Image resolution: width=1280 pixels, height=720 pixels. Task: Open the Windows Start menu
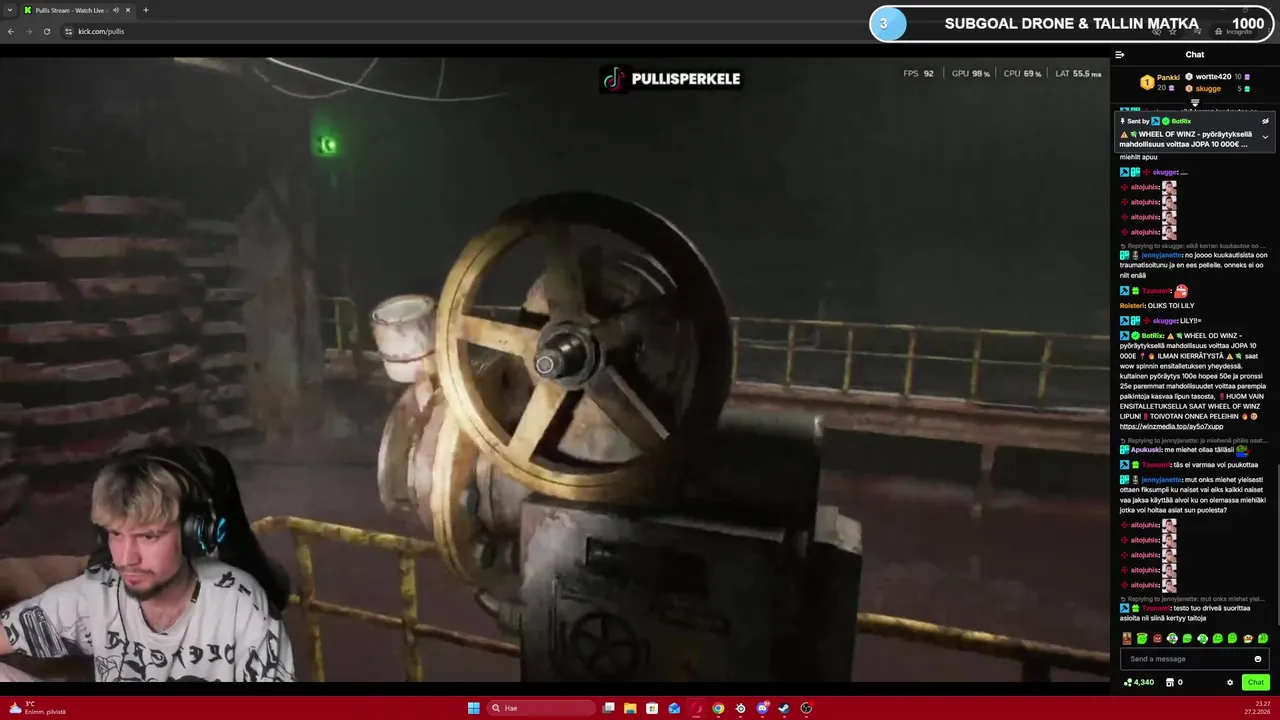tap(474, 708)
